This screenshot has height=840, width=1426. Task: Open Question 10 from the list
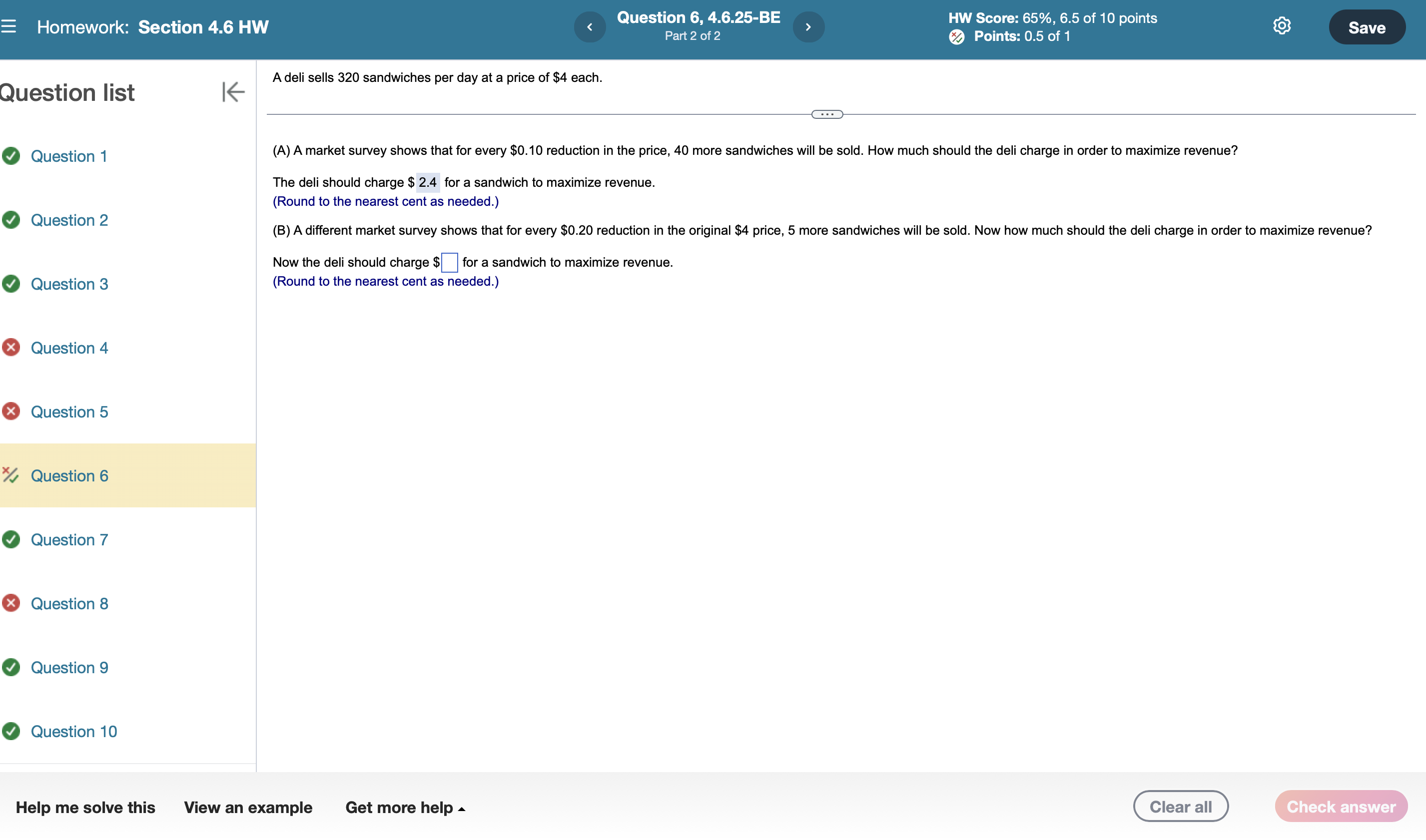coord(73,731)
